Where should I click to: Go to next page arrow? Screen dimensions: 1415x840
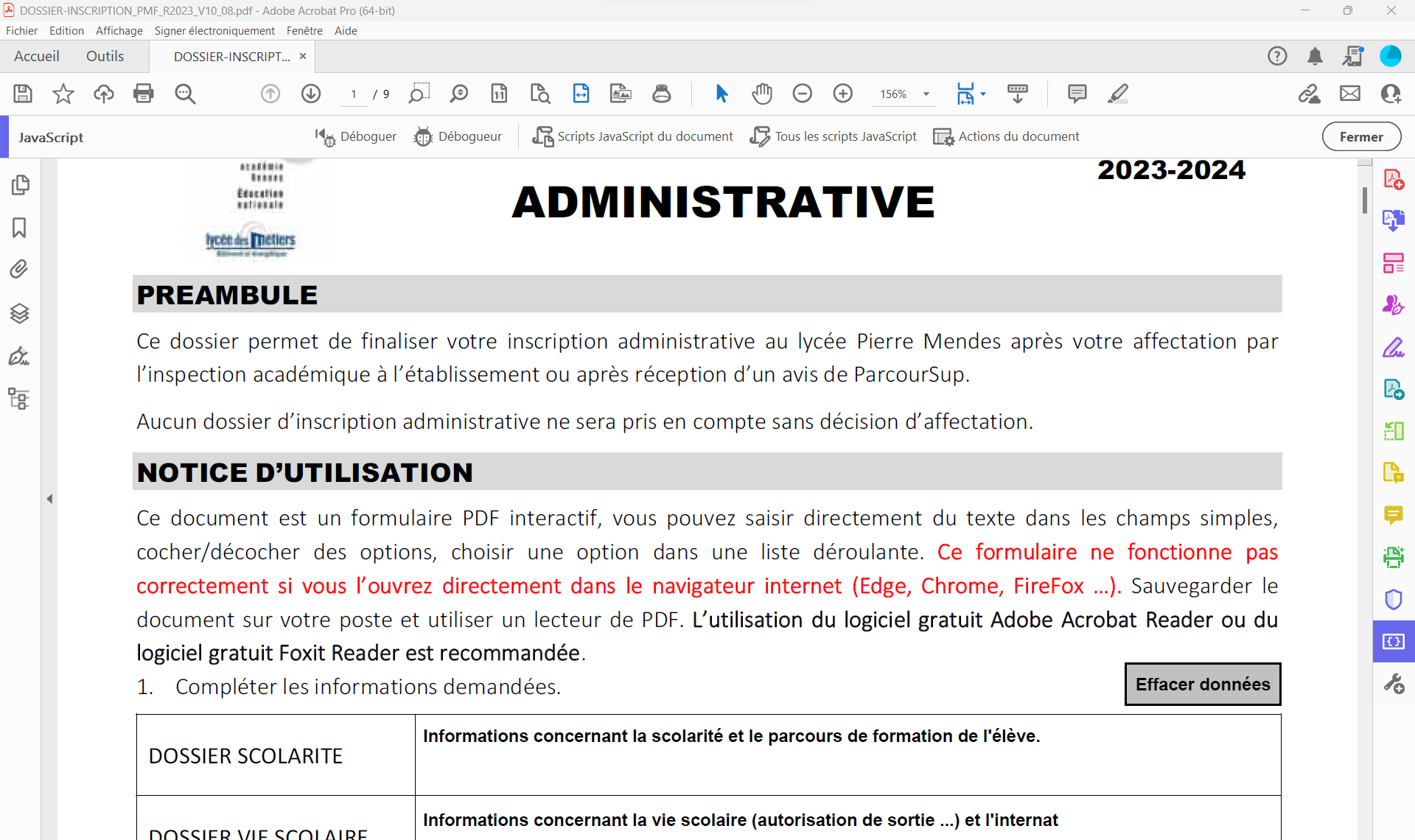tap(311, 94)
